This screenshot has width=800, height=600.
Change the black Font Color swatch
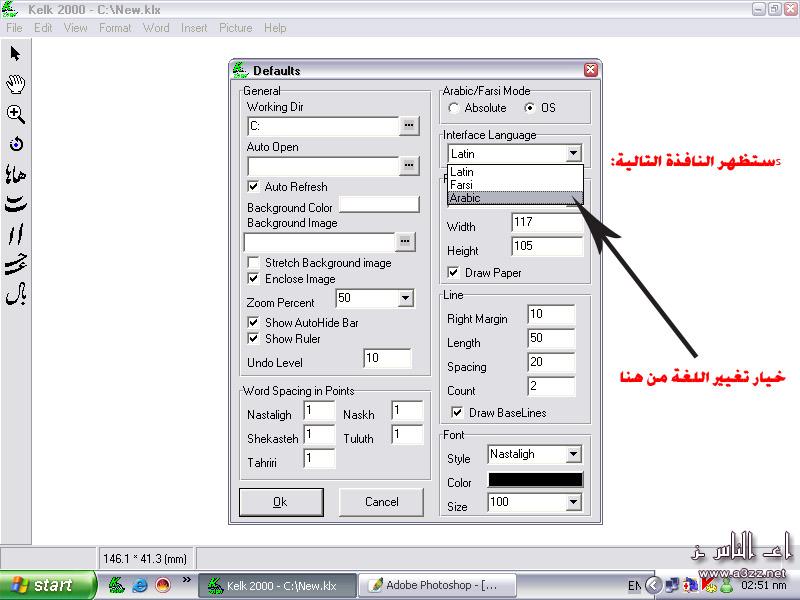[x=535, y=480]
